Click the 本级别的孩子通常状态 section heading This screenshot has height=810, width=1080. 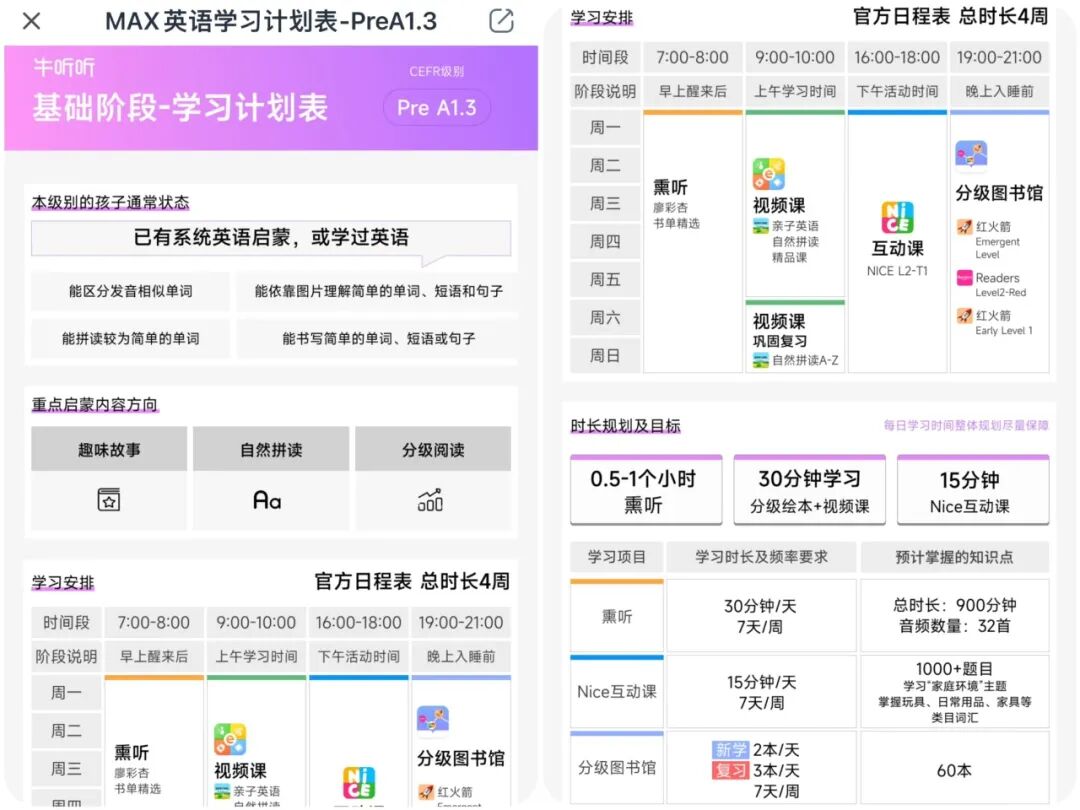coord(110,202)
